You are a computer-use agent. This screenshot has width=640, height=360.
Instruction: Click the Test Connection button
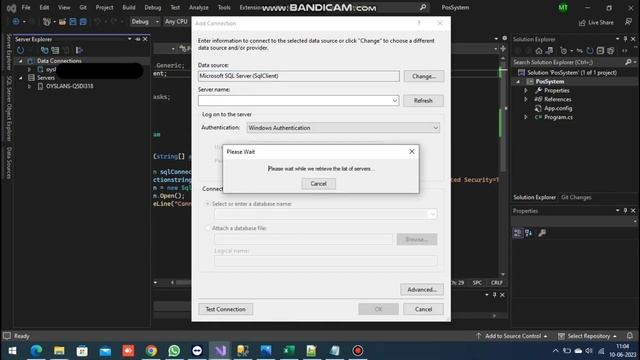[225, 309]
